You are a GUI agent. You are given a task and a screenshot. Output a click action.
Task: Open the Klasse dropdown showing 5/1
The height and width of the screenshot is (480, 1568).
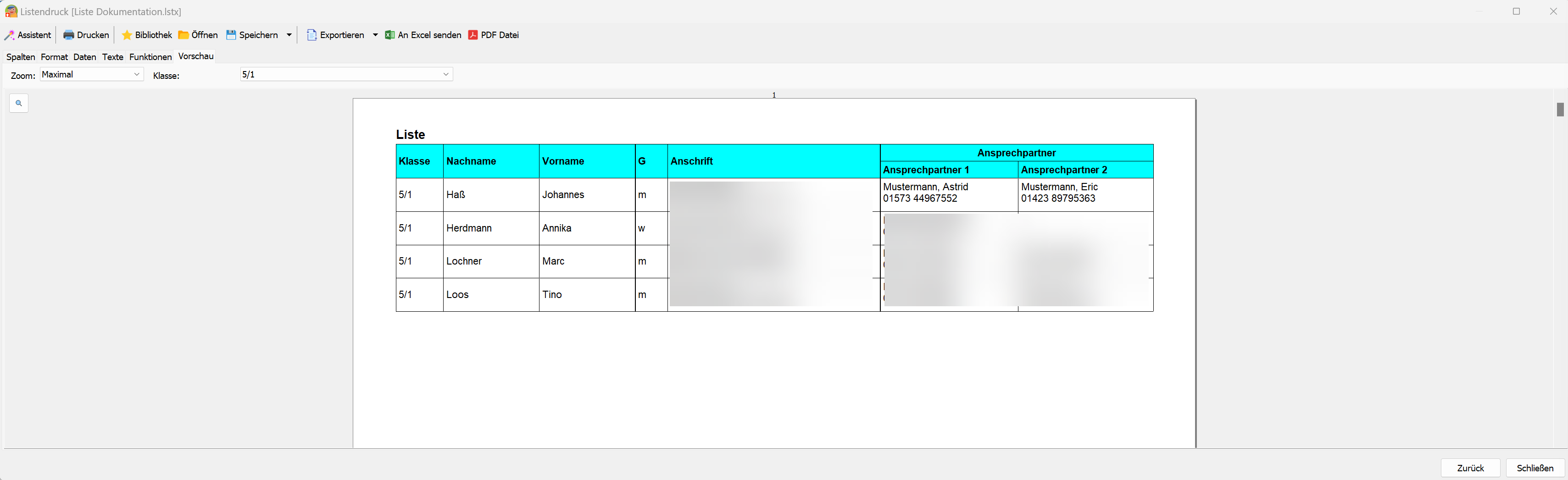click(346, 74)
